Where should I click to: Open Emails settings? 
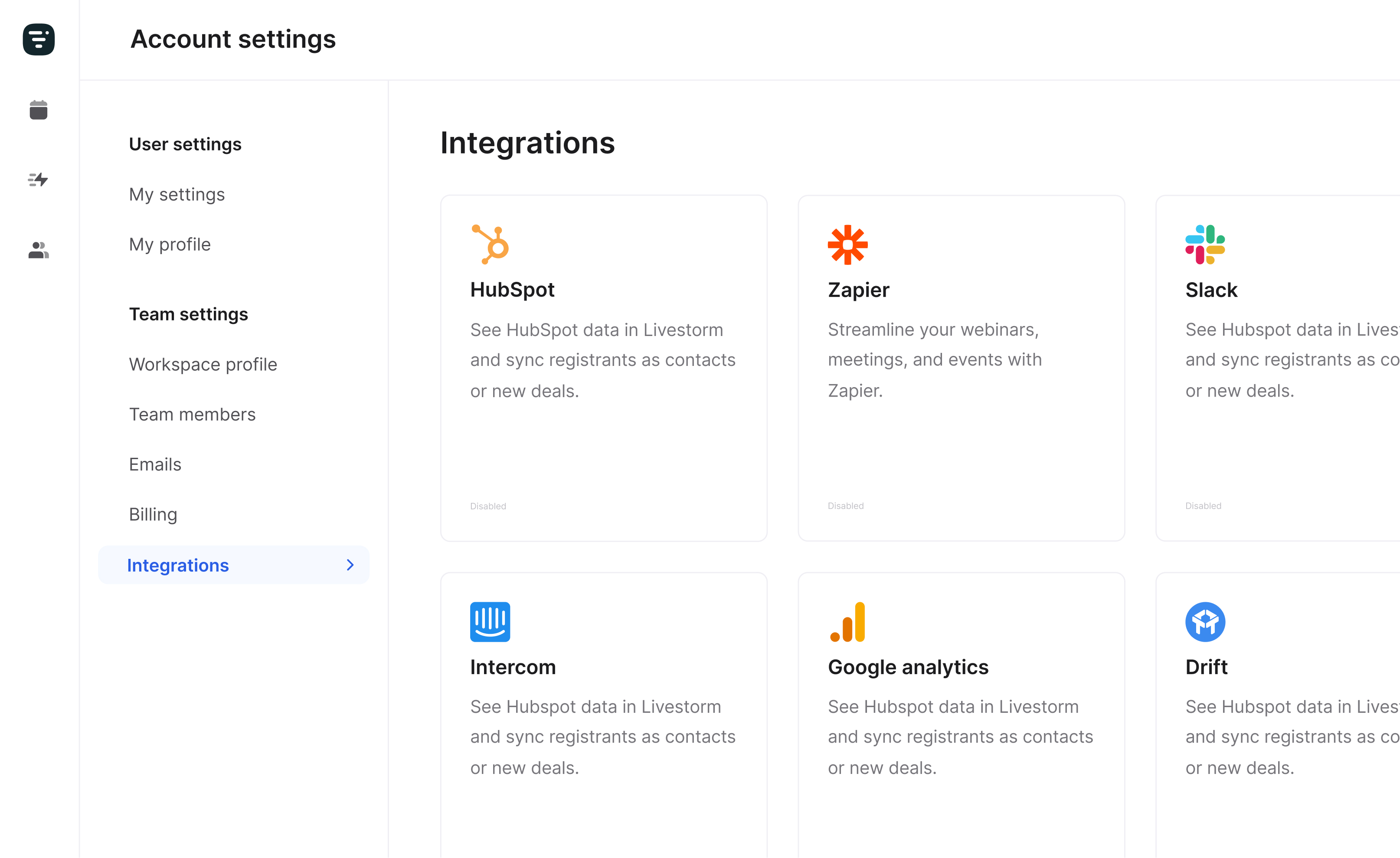[x=155, y=464]
